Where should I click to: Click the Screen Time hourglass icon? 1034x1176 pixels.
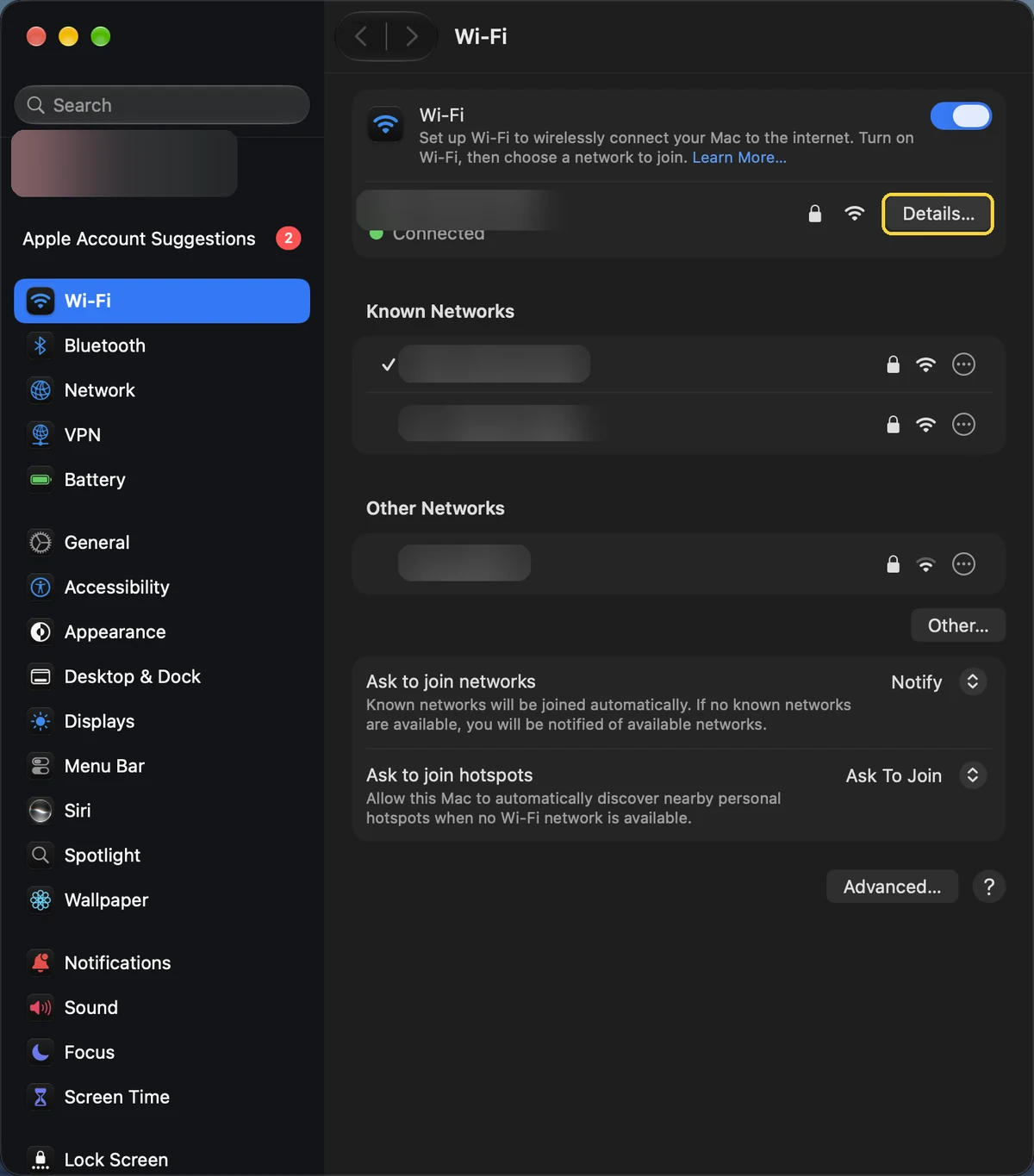40,1098
